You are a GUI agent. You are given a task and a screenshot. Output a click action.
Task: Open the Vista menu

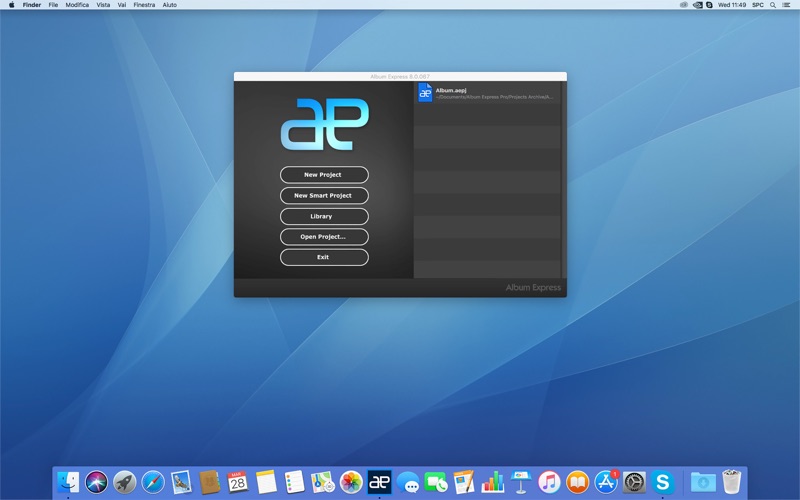103,5
